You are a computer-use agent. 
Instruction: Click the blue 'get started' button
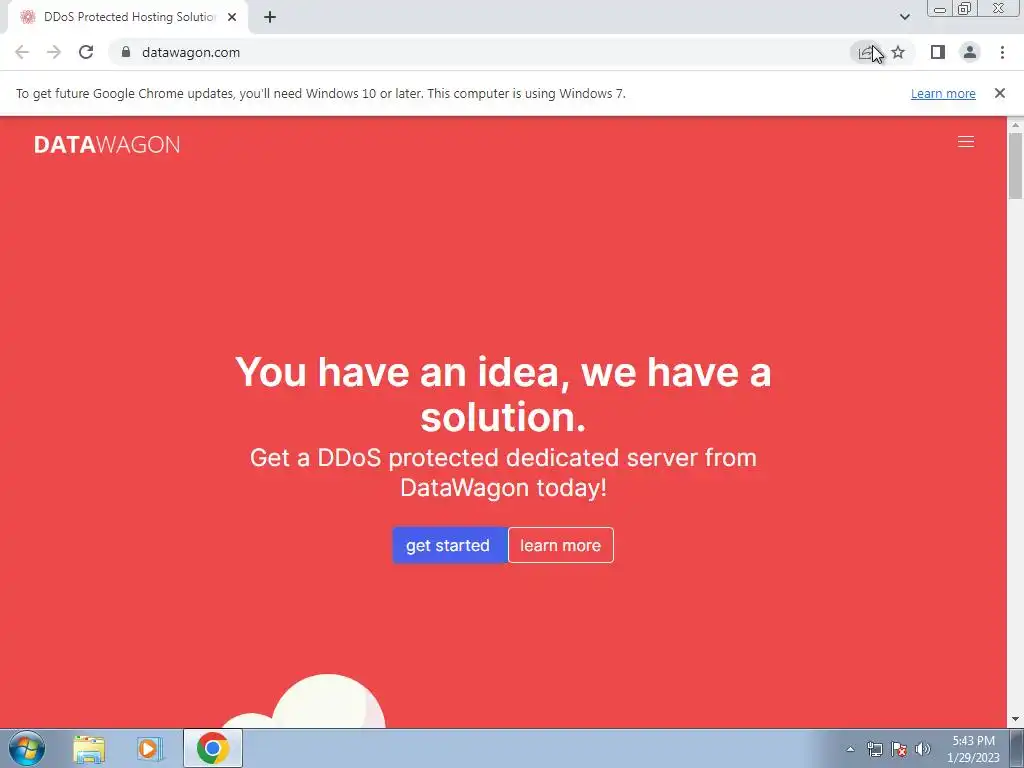tap(449, 545)
